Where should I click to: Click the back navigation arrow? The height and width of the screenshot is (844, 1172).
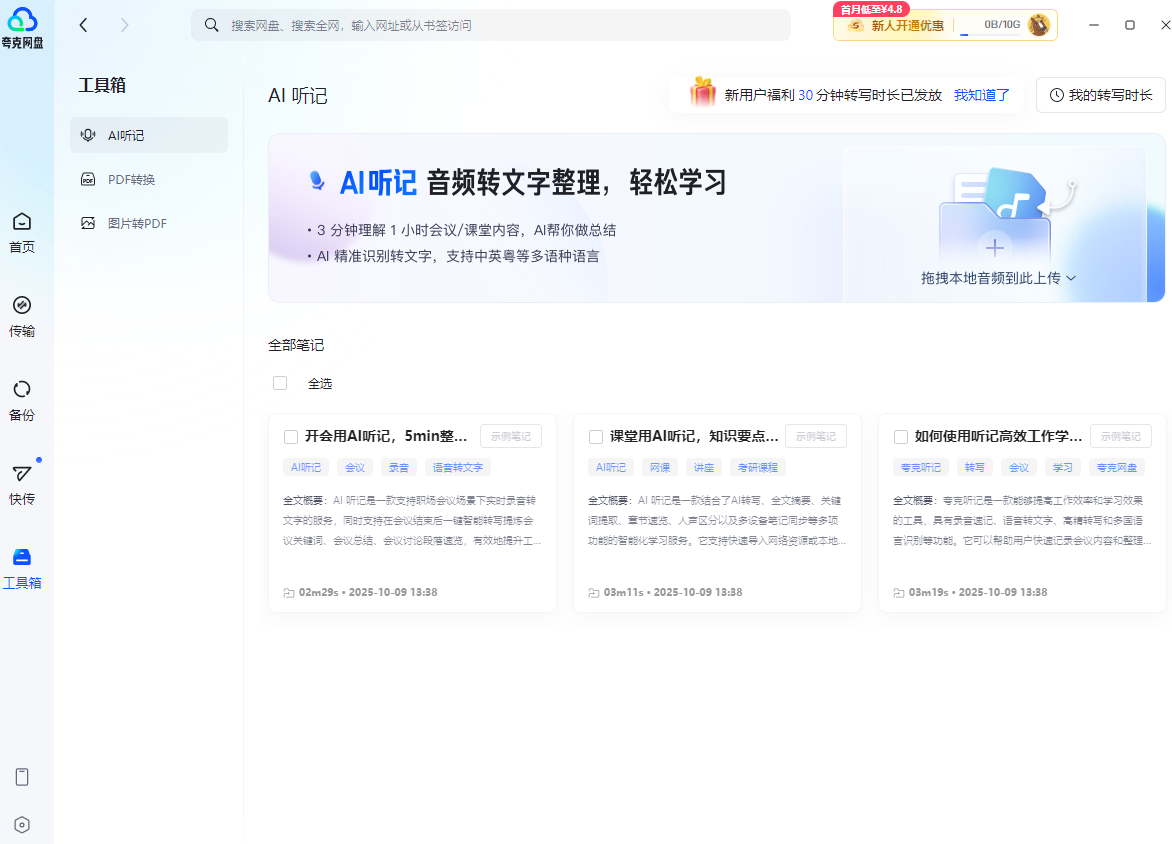[x=84, y=25]
